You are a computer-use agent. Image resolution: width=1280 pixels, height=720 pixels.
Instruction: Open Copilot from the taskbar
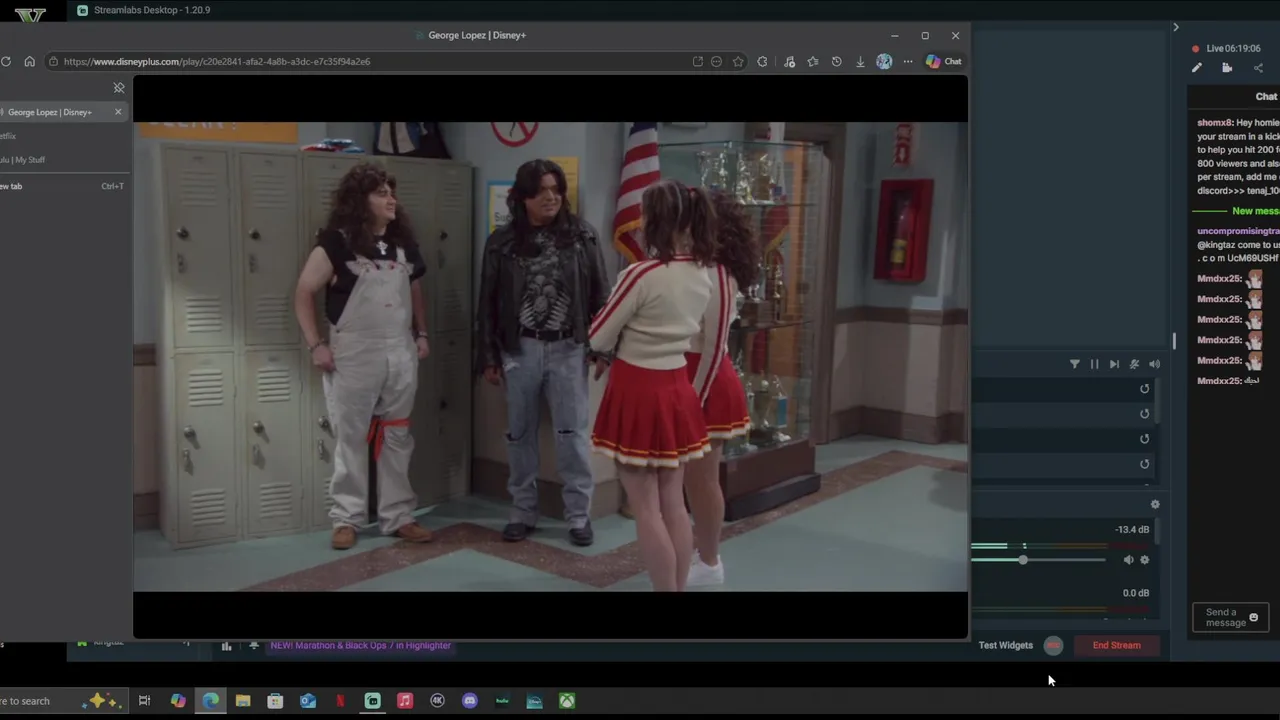(178, 701)
